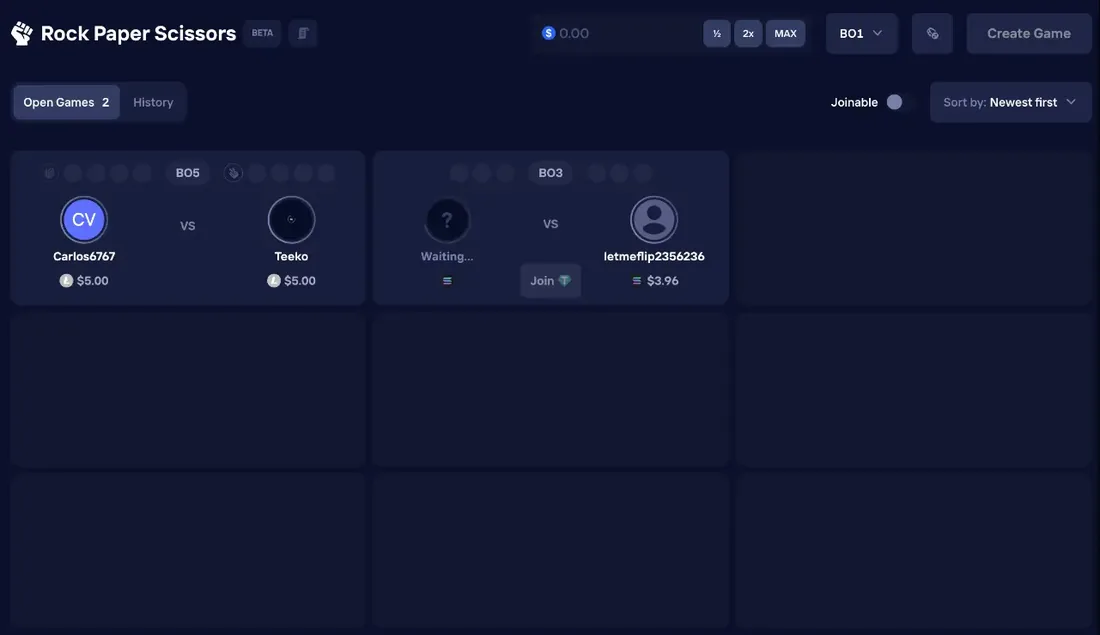Viewport: 1100px width, 635px height.
Task: Click the BO5 label on first game card
Action: [187, 173]
